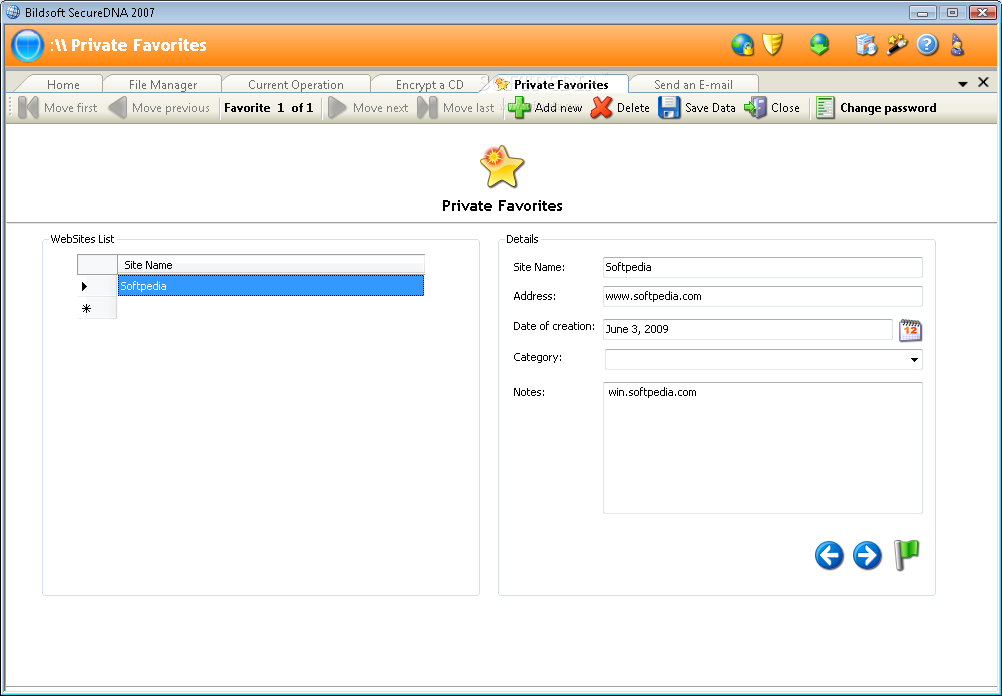Open the Send an E-mail tab
Viewport: 1002px width, 696px height.
tap(693, 84)
